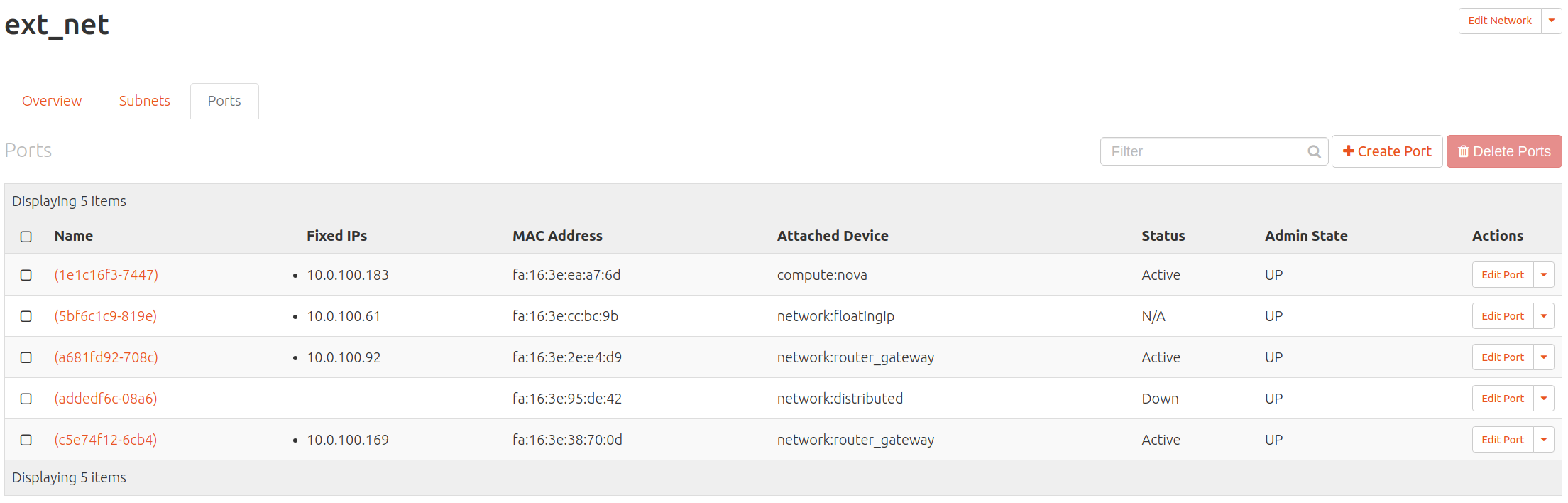Open actions caret for port a681fd92-708c
Screen dimensions: 1568x503
1544,357
